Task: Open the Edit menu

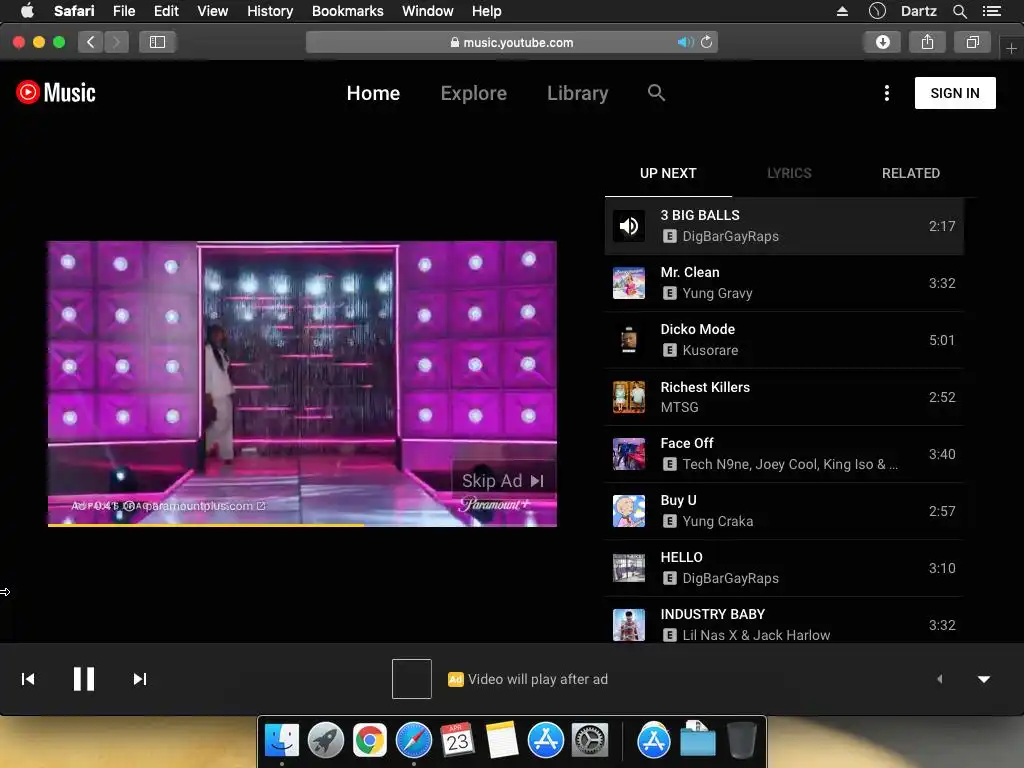Action: [x=166, y=11]
